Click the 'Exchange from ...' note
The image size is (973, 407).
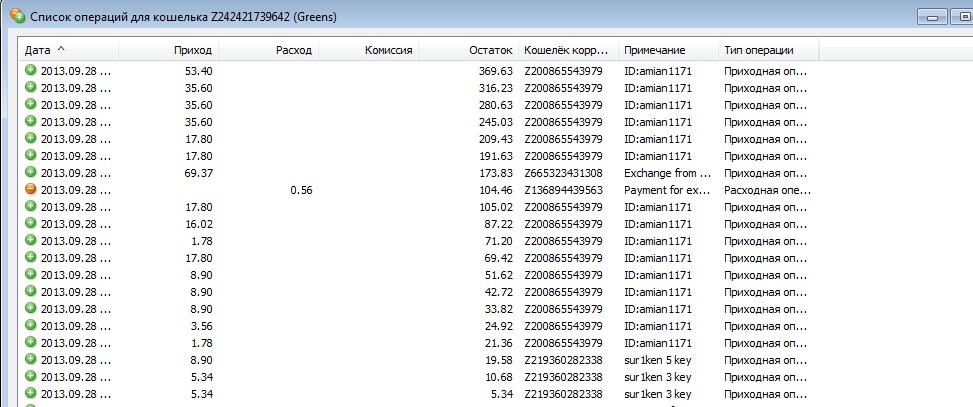(668, 173)
